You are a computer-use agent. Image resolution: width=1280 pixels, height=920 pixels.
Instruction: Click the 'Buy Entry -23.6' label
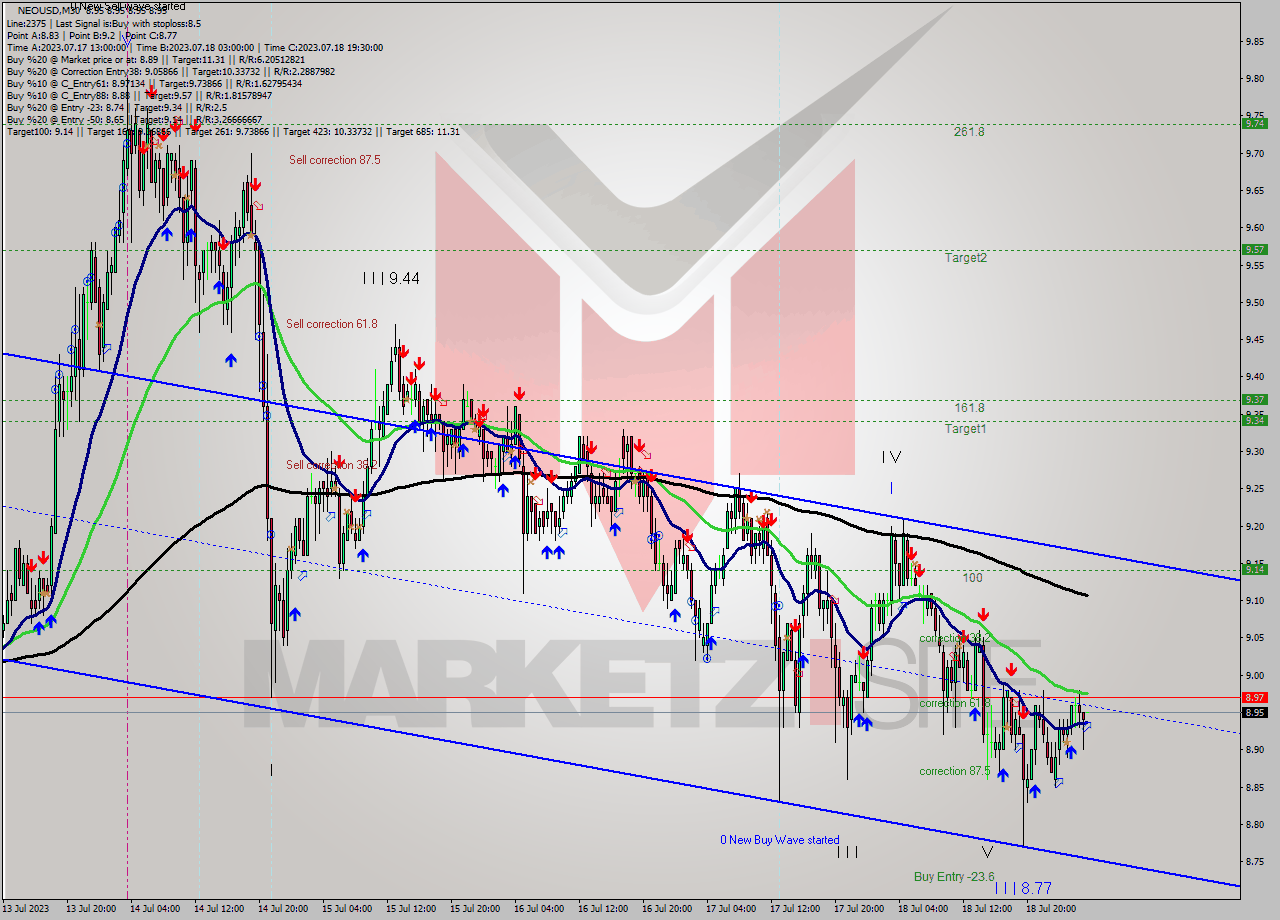[954, 877]
